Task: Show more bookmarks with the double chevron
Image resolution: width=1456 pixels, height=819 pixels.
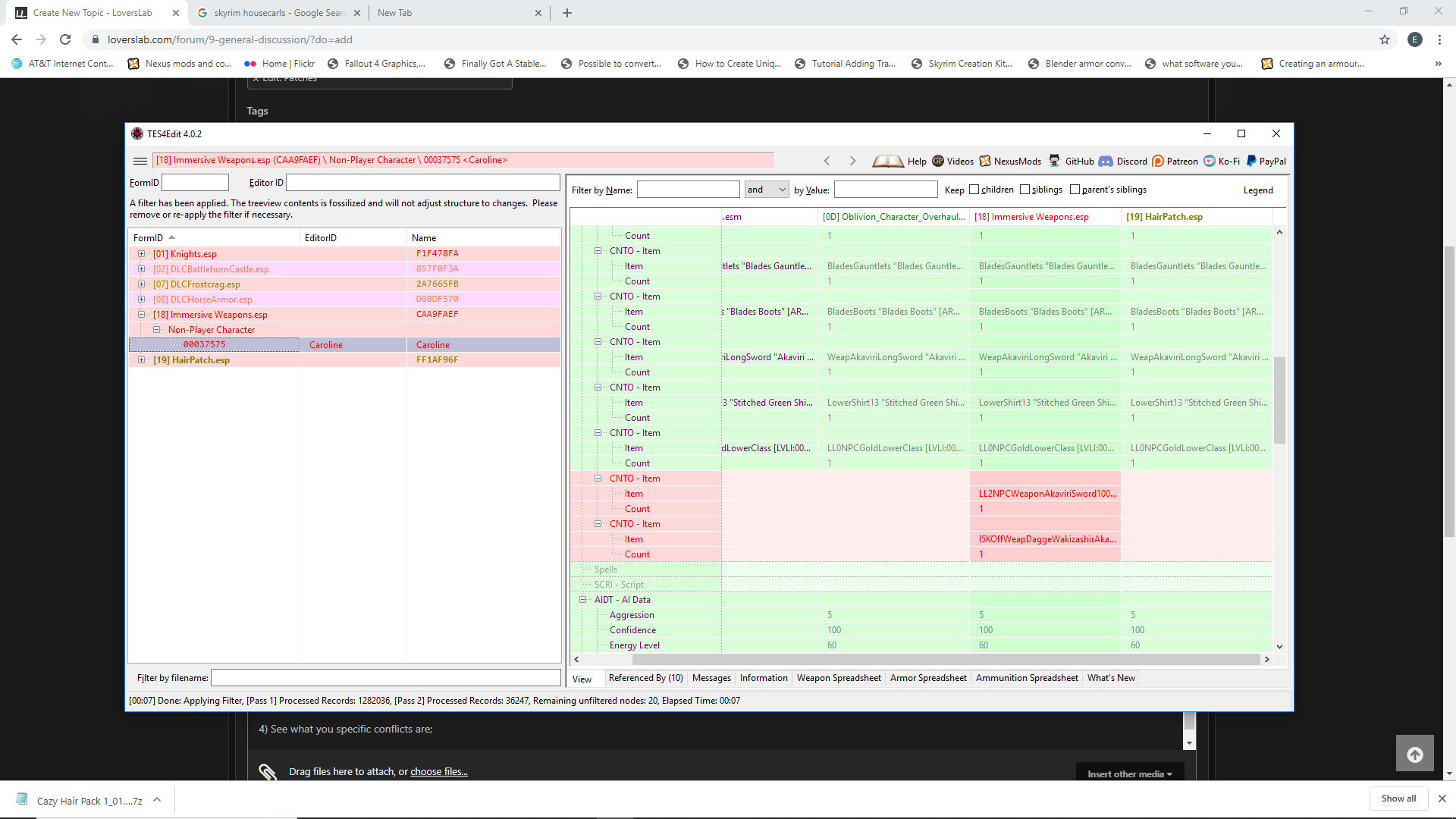Action: pyautogui.click(x=1439, y=64)
